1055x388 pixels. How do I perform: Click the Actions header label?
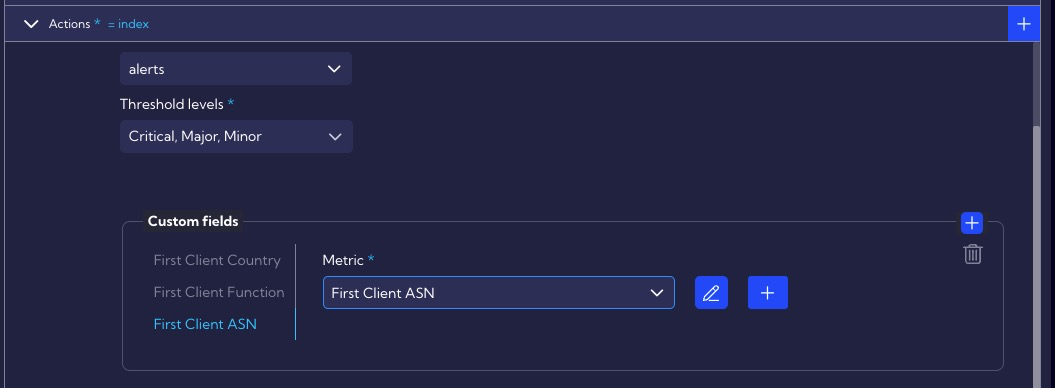point(69,24)
